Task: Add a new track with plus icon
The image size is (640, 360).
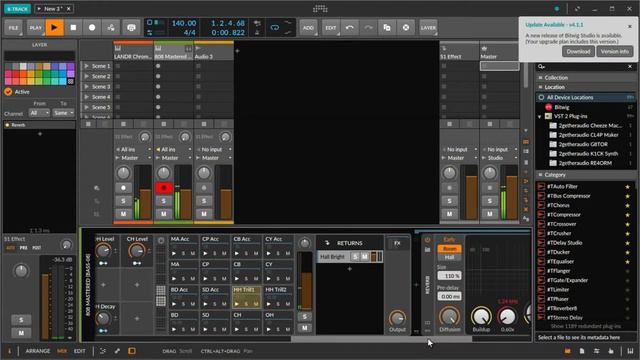Action: click(x=237, y=51)
